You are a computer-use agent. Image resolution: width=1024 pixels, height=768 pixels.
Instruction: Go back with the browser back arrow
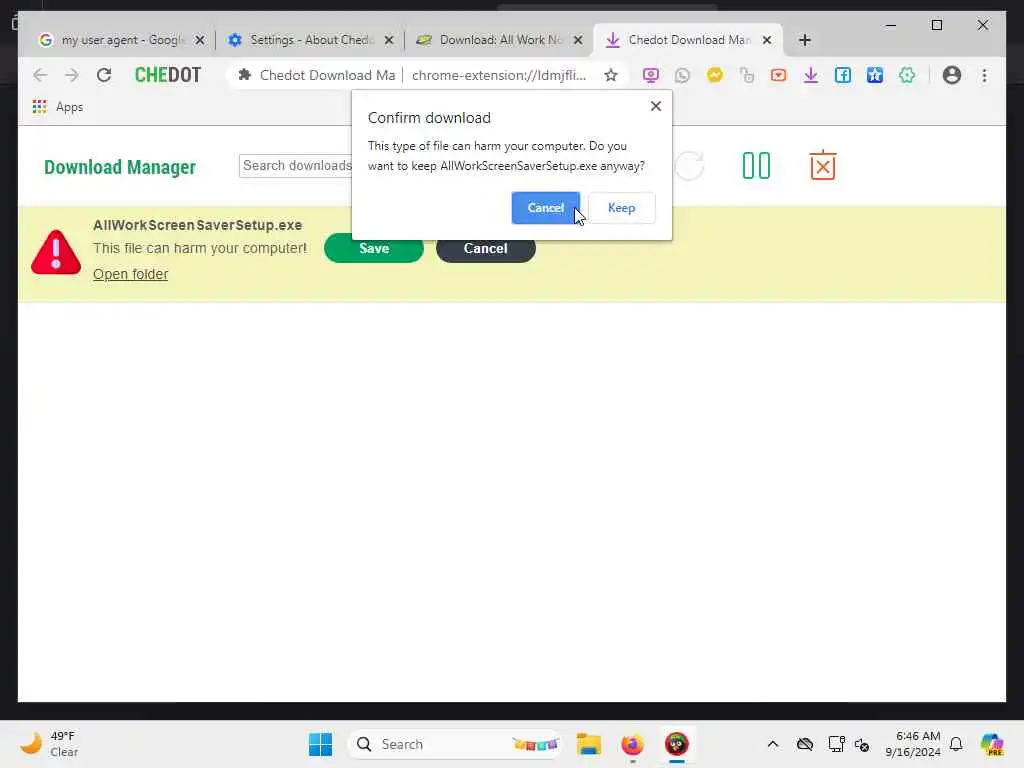click(40, 75)
